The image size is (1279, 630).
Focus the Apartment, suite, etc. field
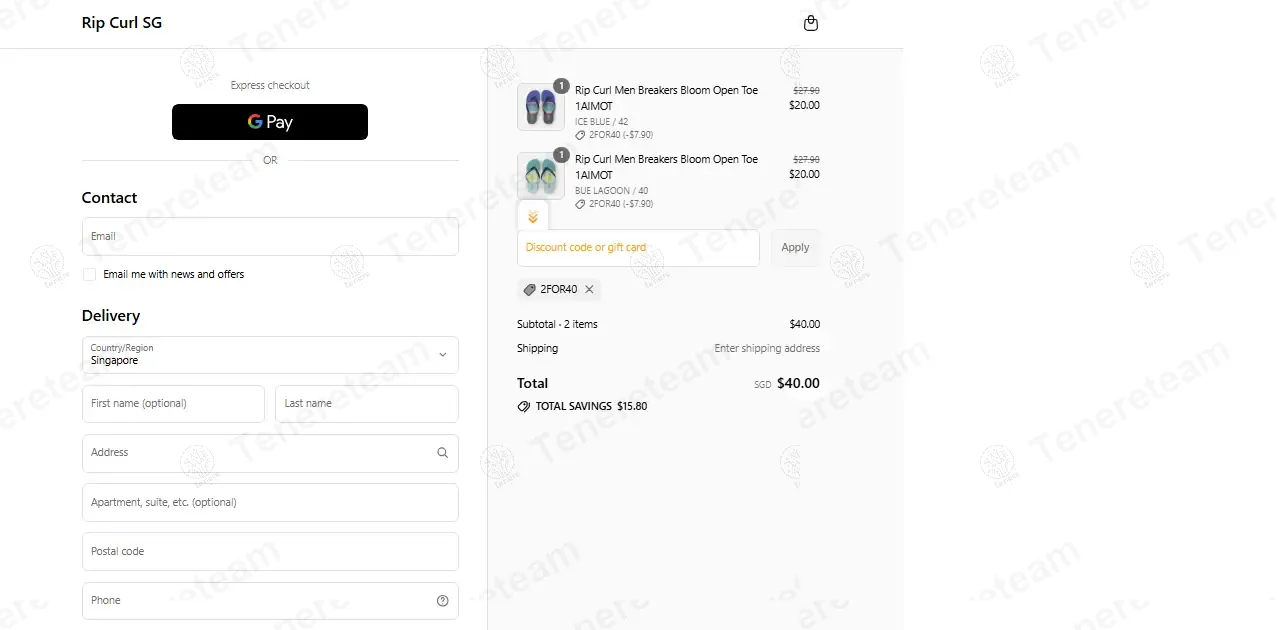(x=270, y=503)
